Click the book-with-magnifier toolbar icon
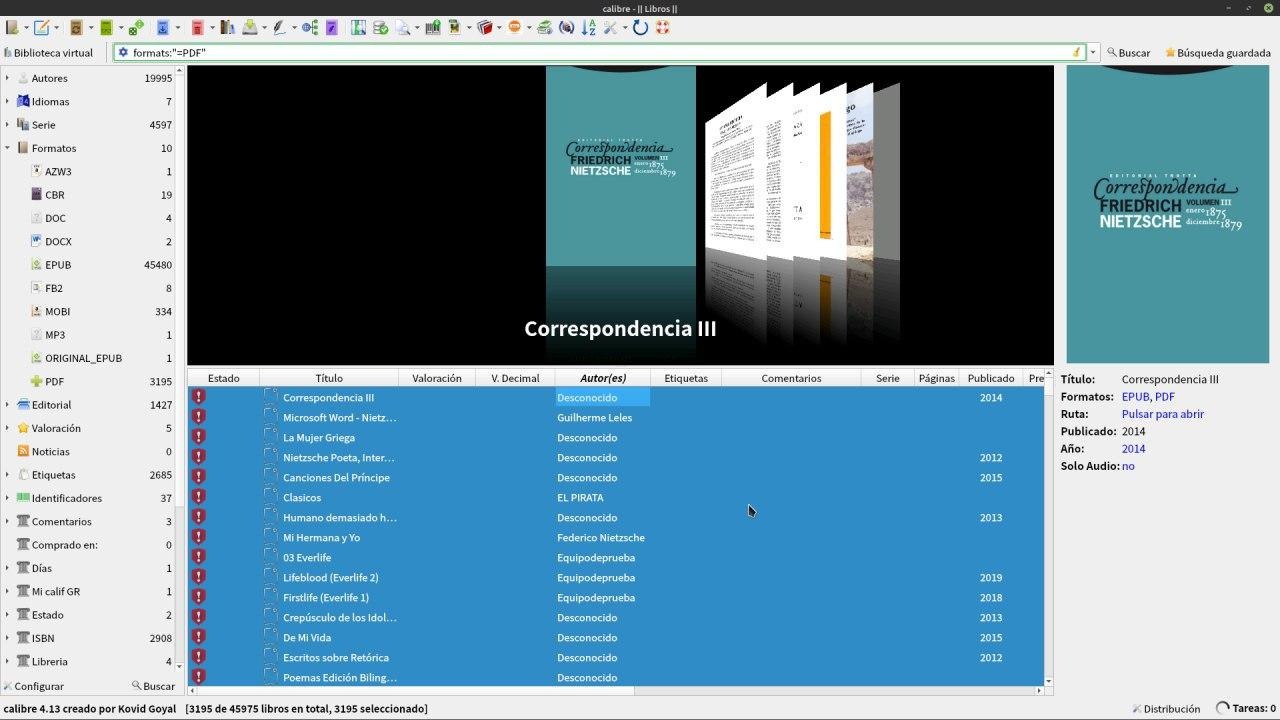The width and height of the screenshot is (1280, 720). coord(403,28)
